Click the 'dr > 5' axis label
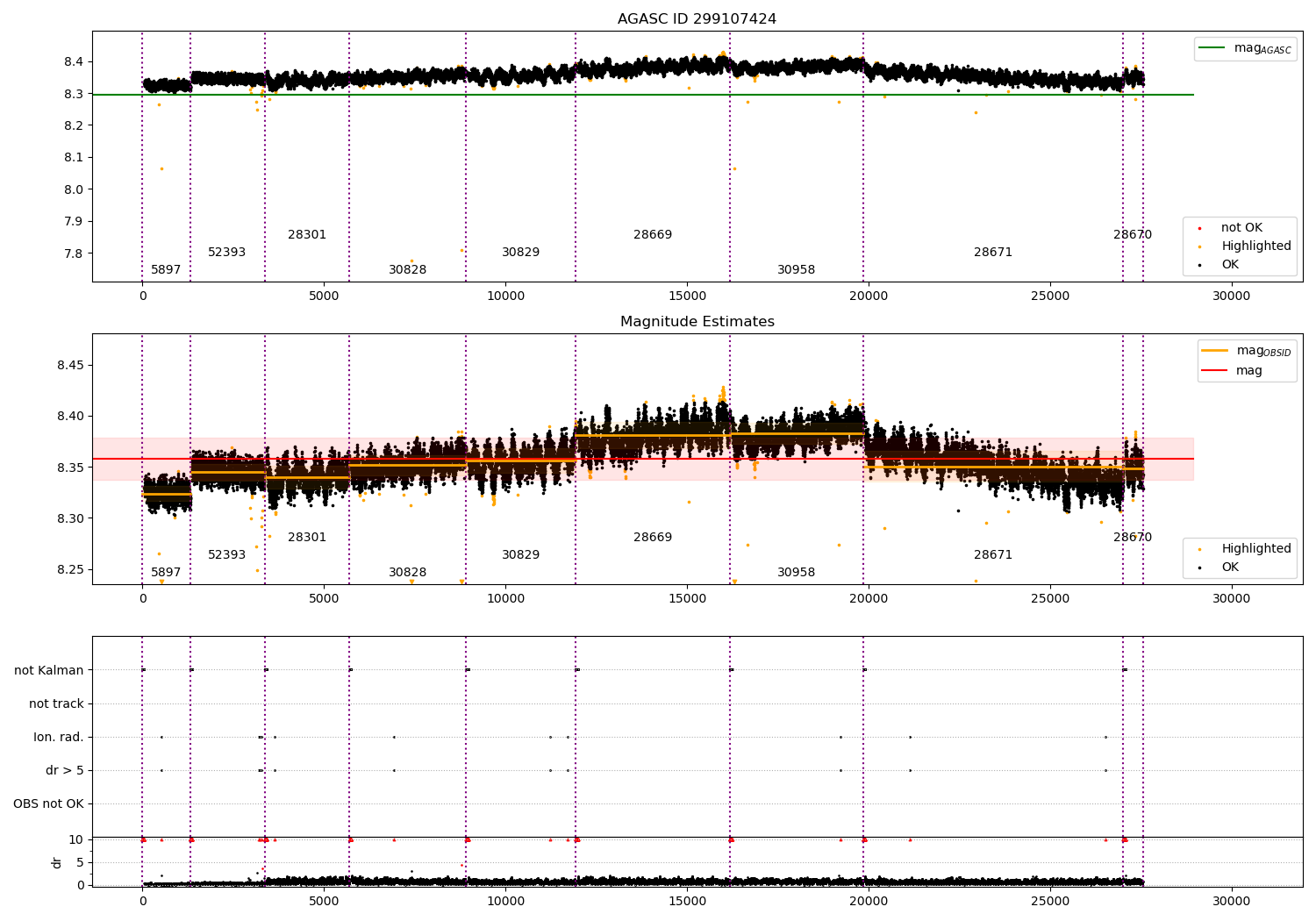Image resolution: width=1316 pixels, height=921 pixels. 65,770
